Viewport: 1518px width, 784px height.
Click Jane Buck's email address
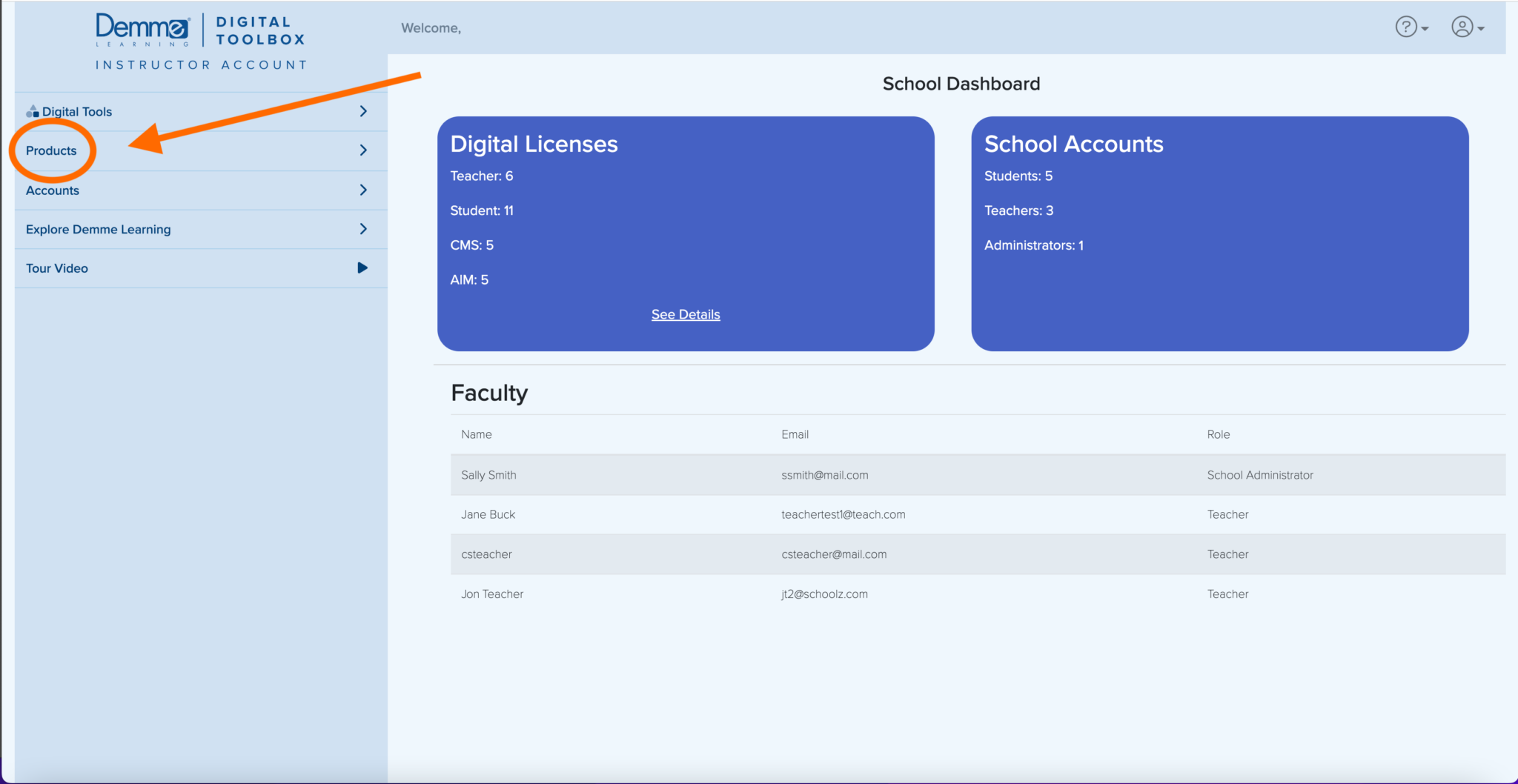pos(843,514)
